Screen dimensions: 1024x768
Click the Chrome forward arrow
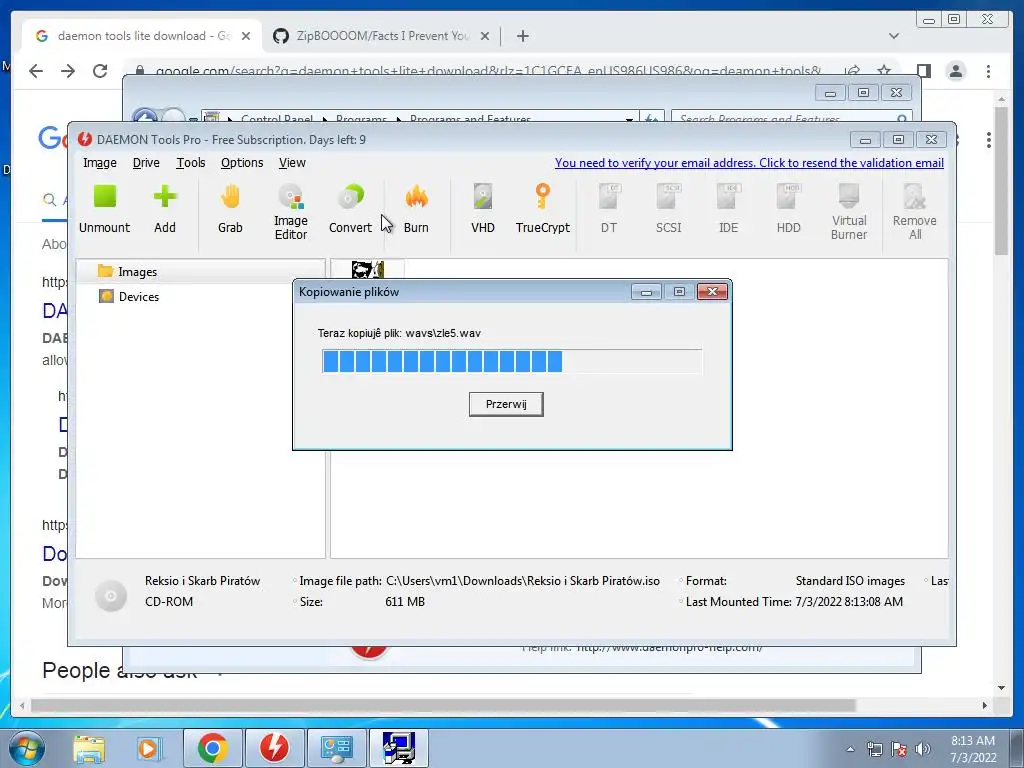tap(68, 71)
